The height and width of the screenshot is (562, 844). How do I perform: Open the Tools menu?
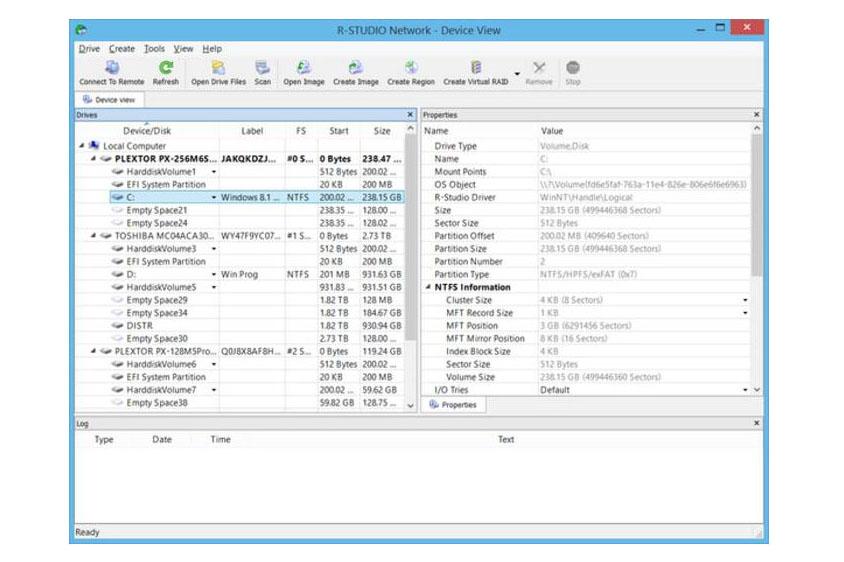[154, 48]
